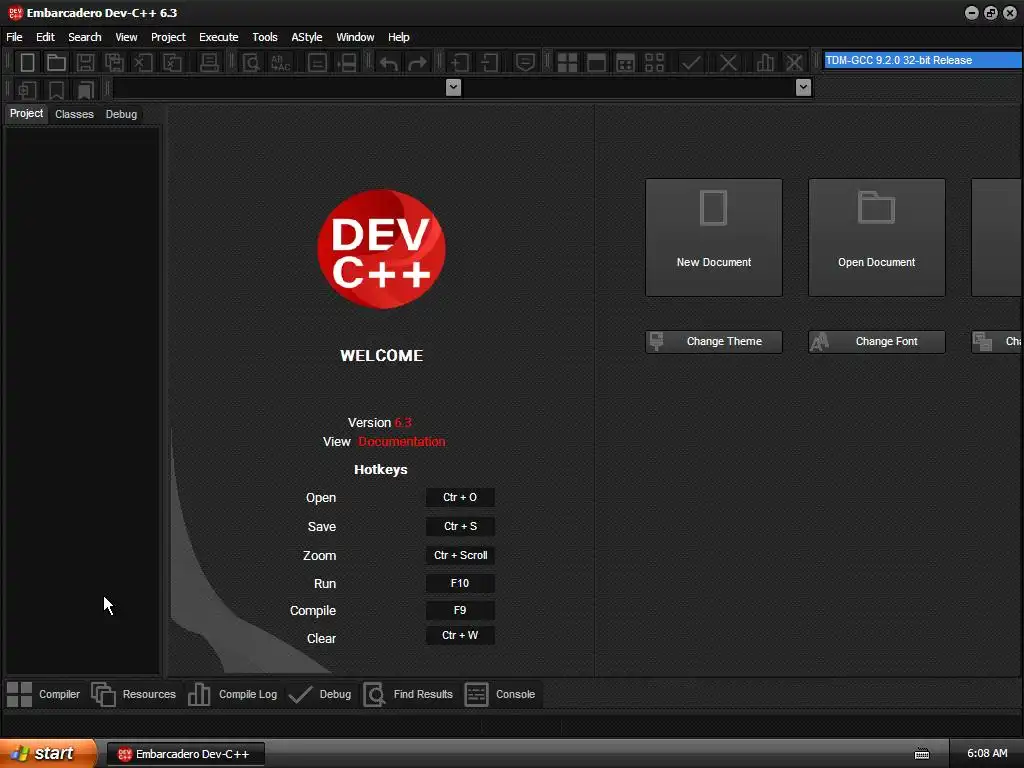Switch to the Classes side tab

coord(74,114)
